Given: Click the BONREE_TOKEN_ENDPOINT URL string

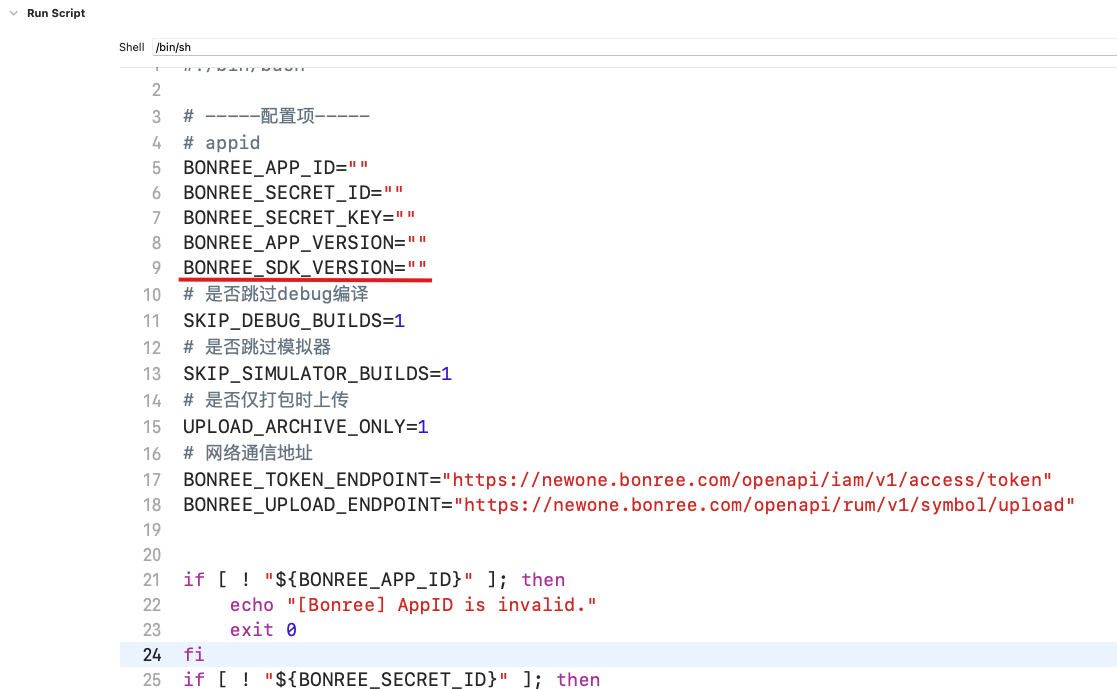Looking at the screenshot, I should pyautogui.click(x=747, y=480).
